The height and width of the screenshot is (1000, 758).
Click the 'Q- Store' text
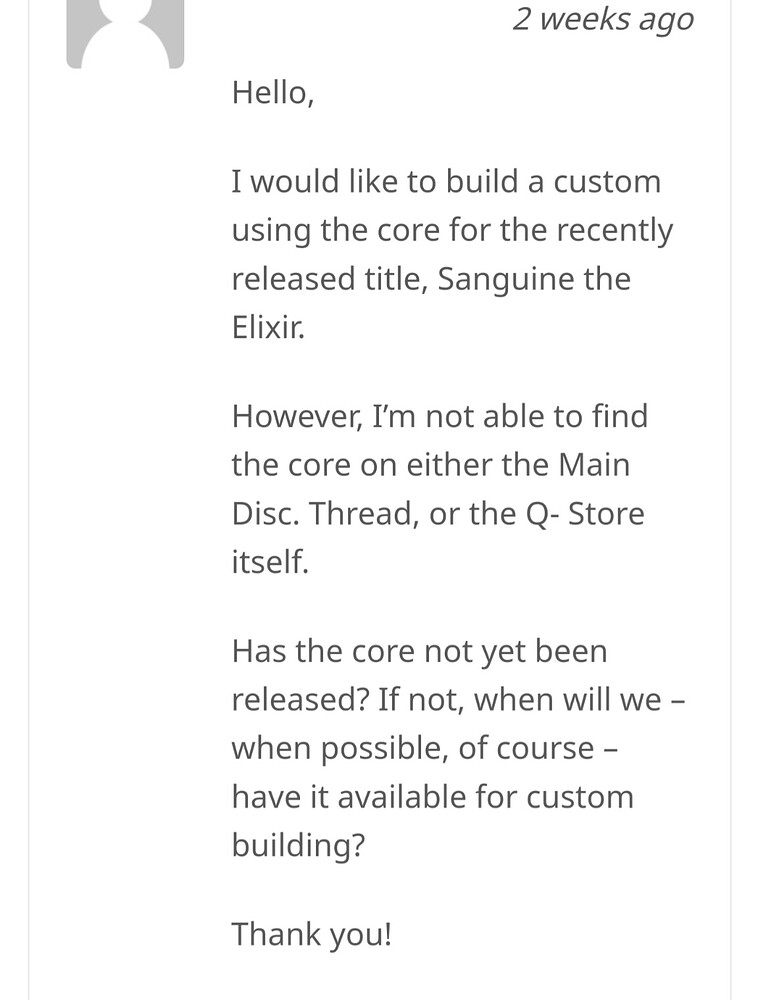(x=585, y=514)
